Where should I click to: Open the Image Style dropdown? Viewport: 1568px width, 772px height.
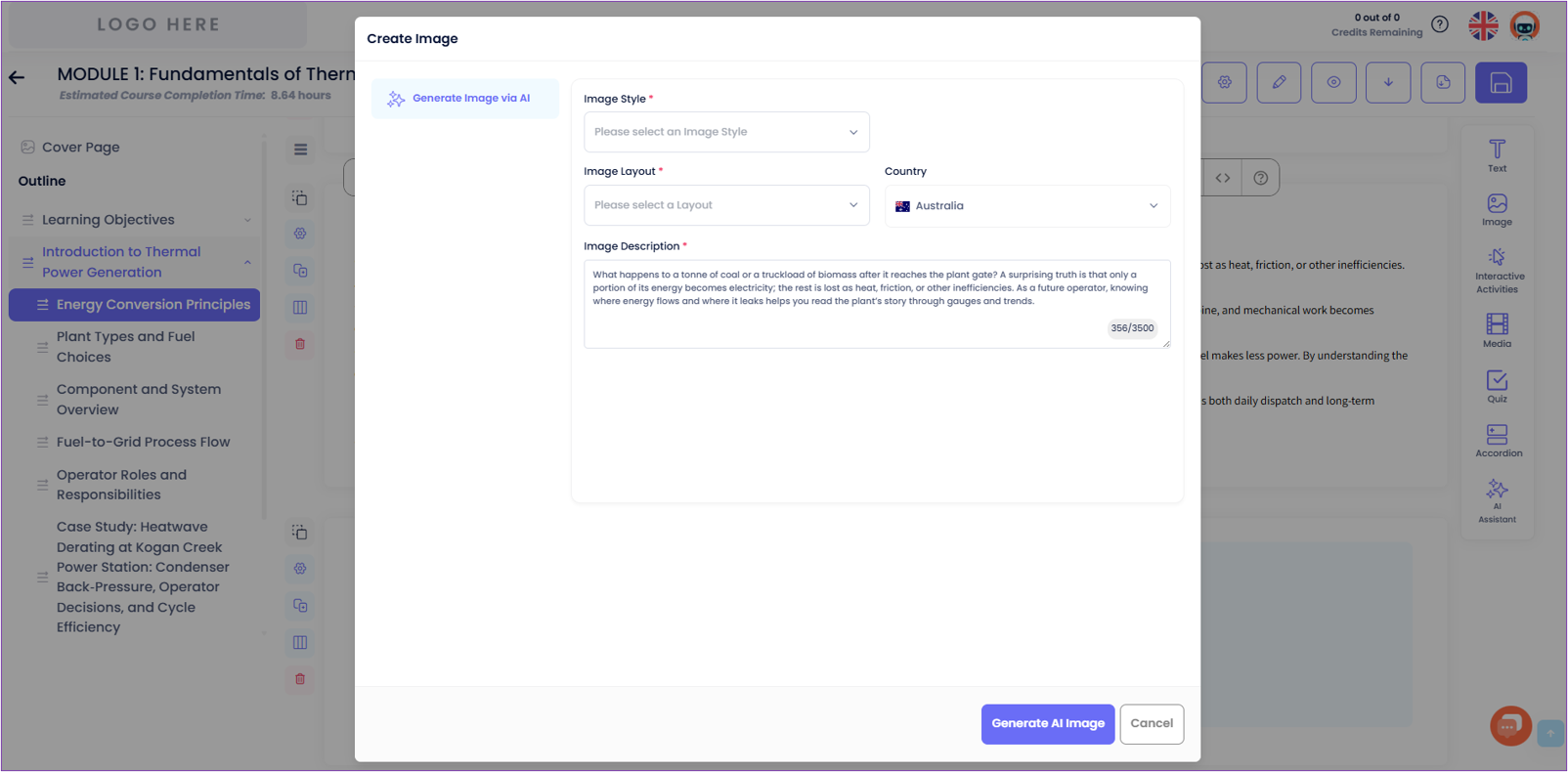pyautogui.click(x=726, y=132)
